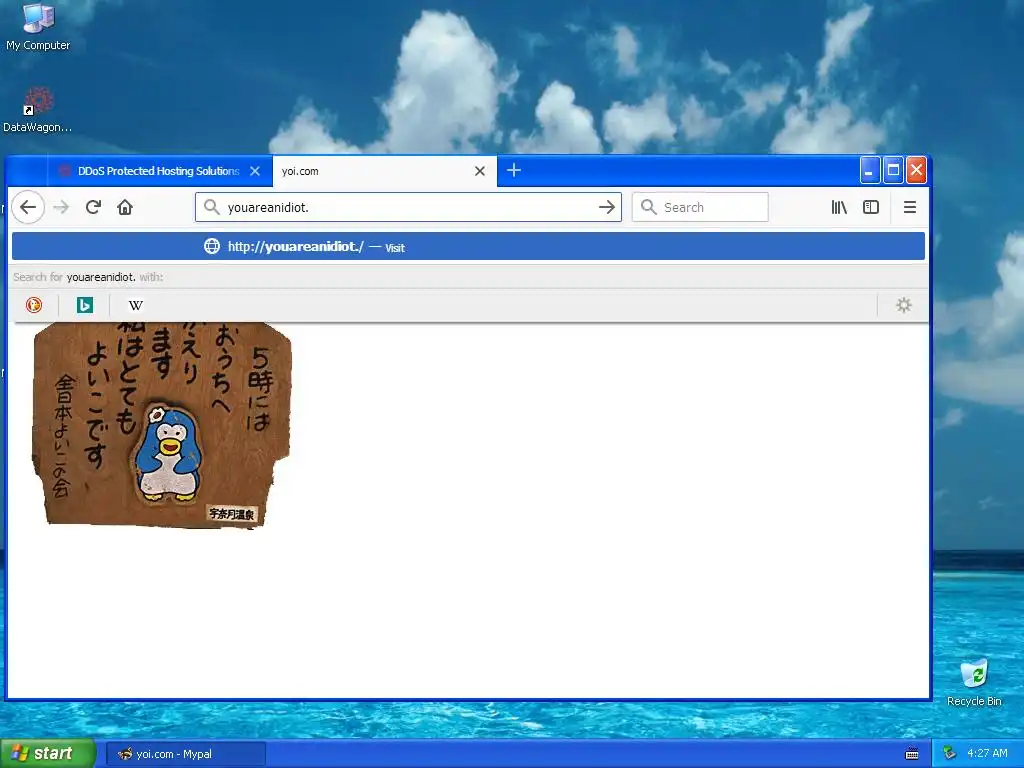Select the yoi.com tab
Viewport: 1024px width, 768px height.
point(385,171)
